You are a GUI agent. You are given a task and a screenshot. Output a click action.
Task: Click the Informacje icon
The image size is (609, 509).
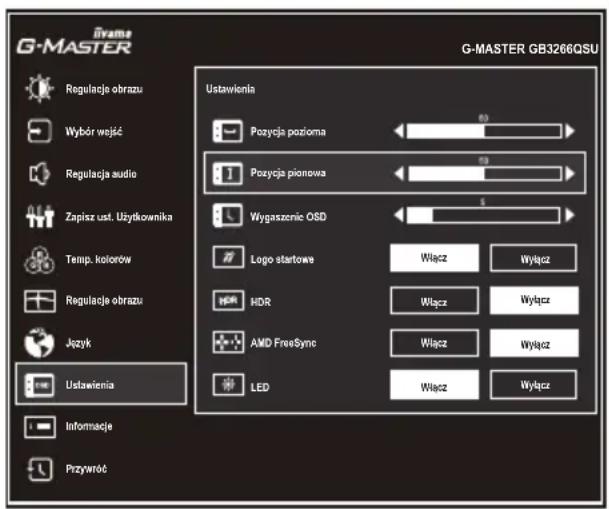[x=40, y=427]
